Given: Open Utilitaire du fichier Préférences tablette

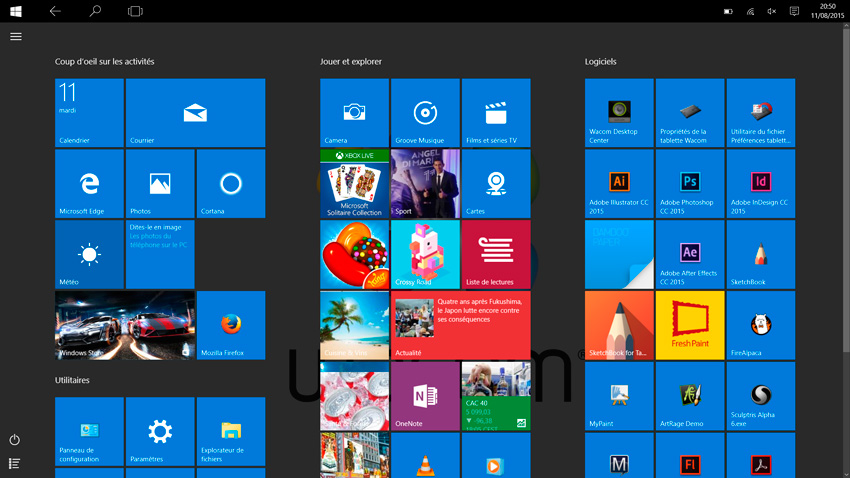Looking at the screenshot, I should [x=761, y=113].
